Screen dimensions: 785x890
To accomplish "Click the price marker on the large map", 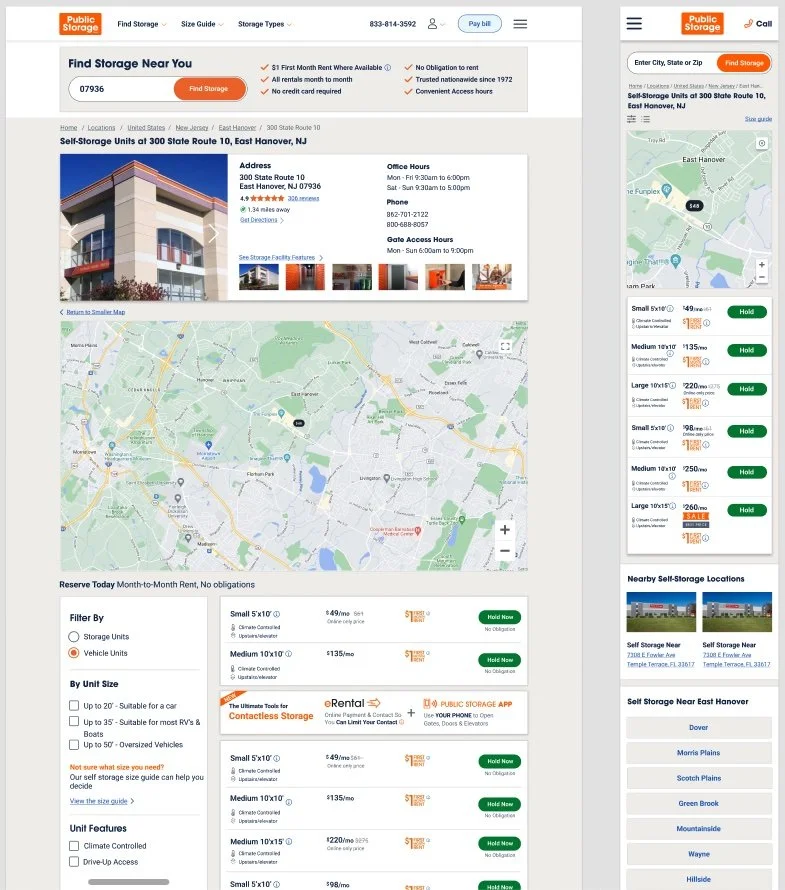I will pos(299,423).
